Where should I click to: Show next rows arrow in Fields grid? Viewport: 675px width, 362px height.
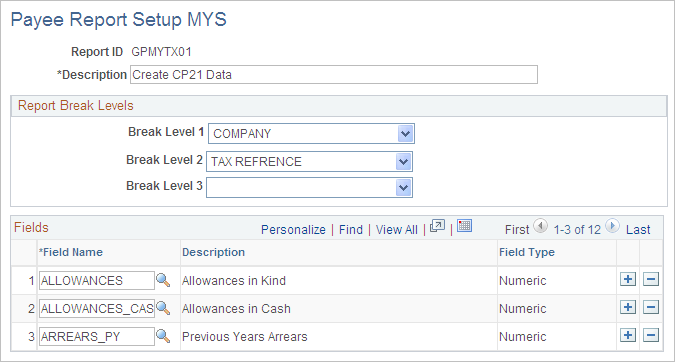612,226
